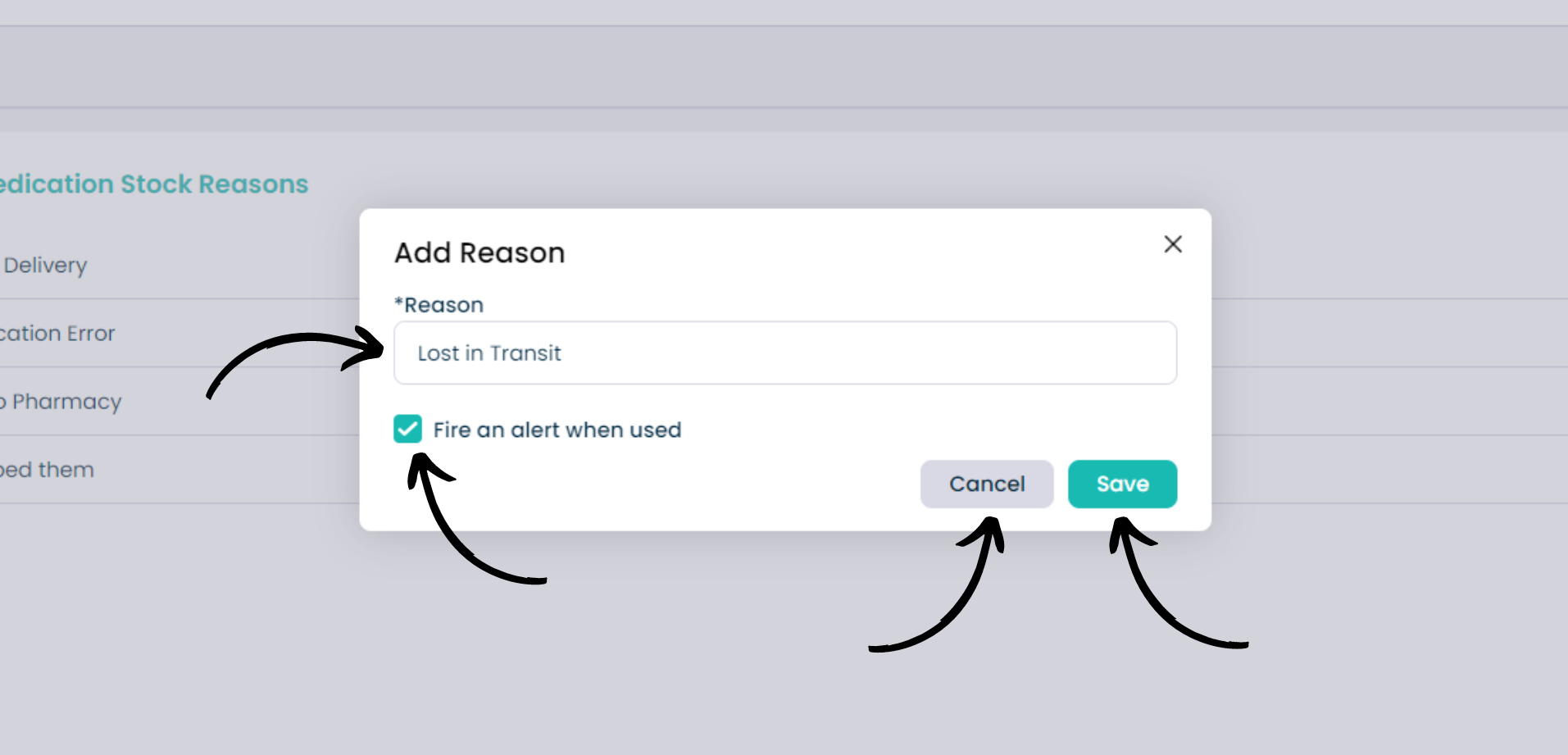
Task: Click the Medication Stock Reasons heading
Action: tap(154, 184)
